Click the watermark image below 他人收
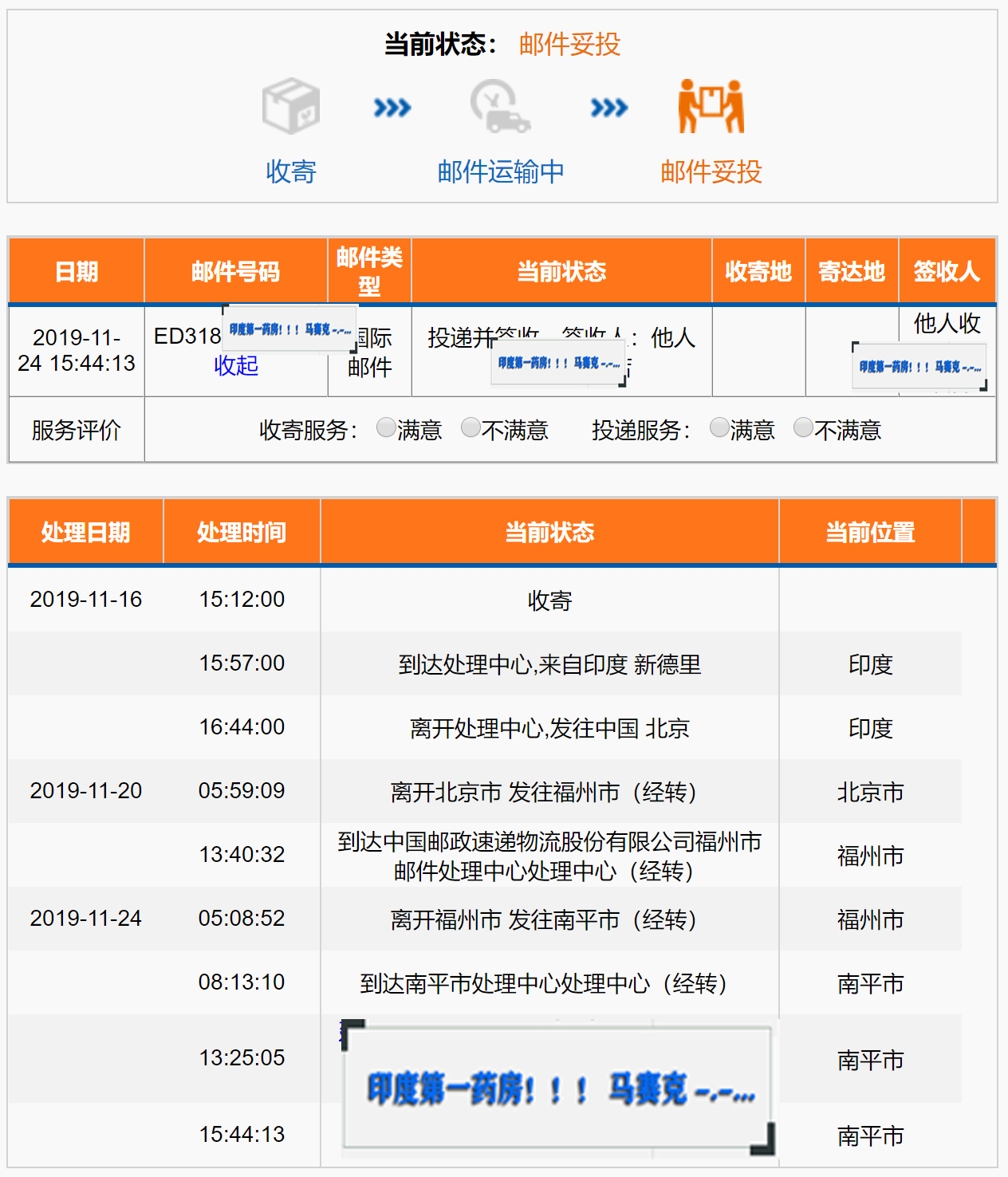This screenshot has height=1177, width=1008. coord(919,367)
